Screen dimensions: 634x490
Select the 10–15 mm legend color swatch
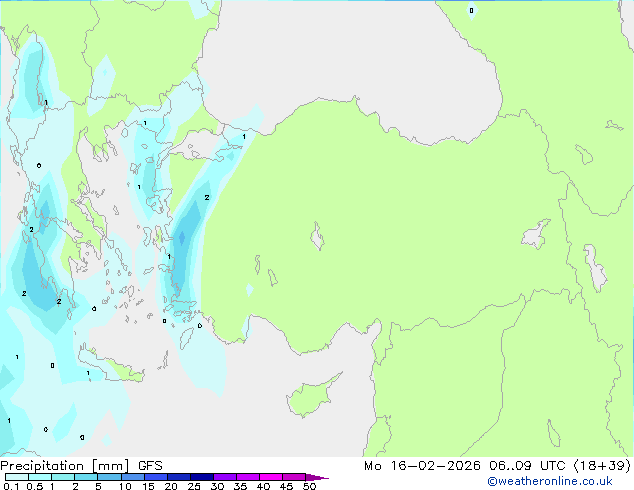click(132, 477)
